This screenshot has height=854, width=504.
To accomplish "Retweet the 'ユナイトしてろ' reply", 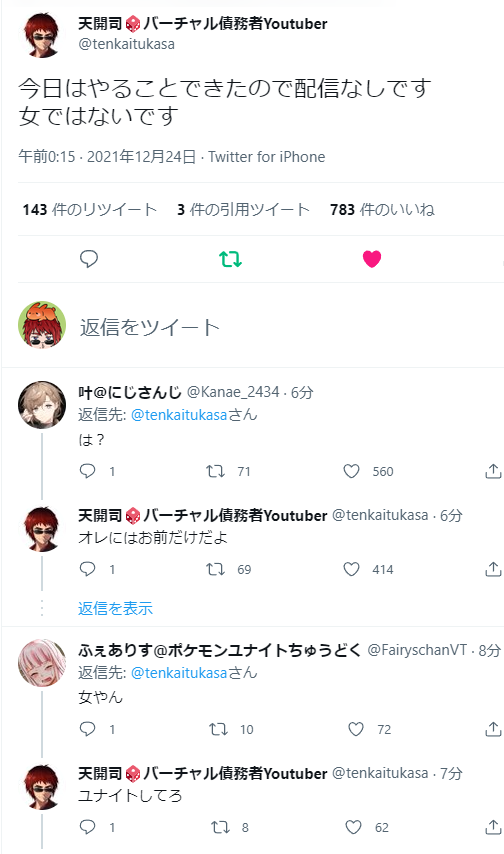I will (221, 827).
